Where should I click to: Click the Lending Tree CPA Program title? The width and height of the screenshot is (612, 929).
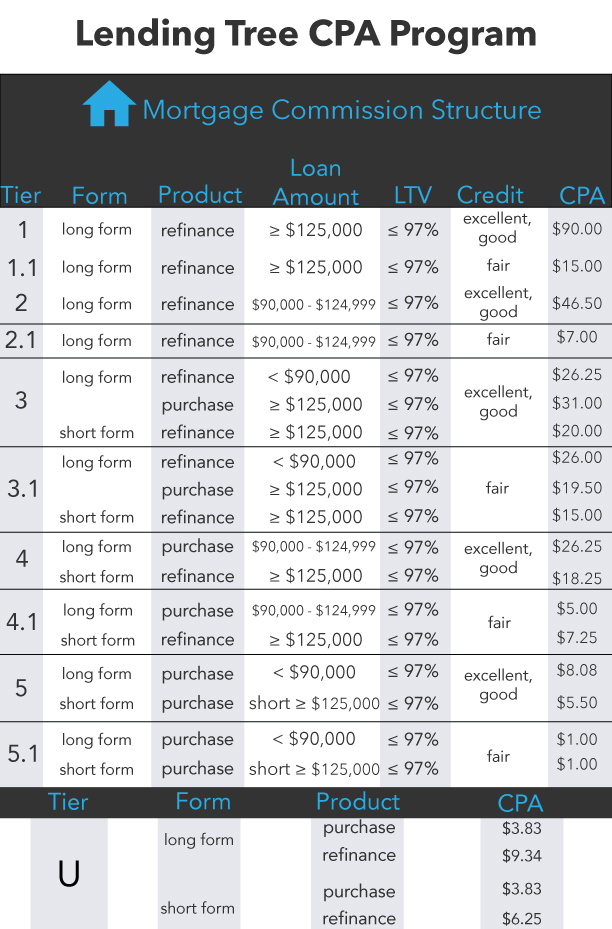point(306,34)
